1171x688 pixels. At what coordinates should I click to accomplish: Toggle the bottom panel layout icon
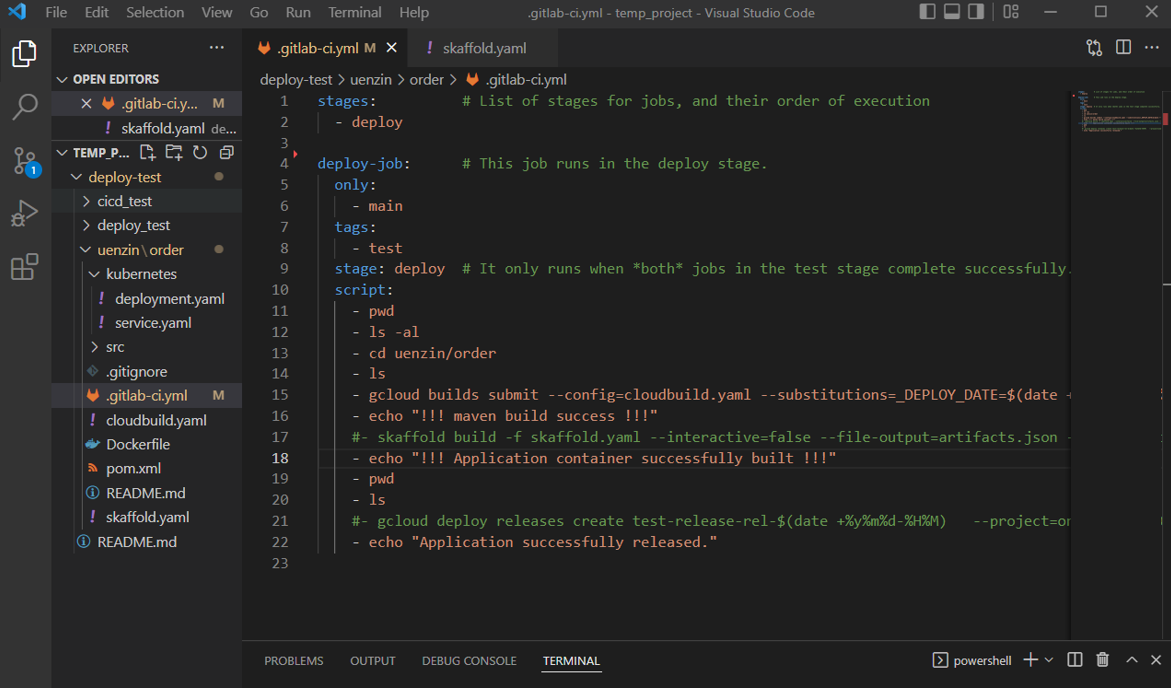[951, 12]
